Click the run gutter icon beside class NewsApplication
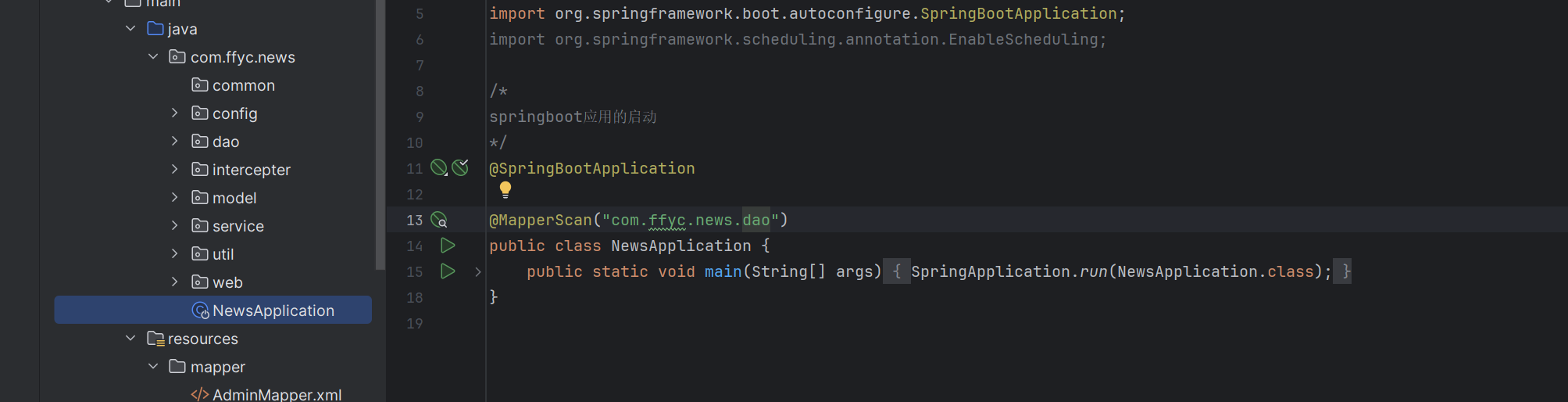Image resolution: width=1568 pixels, height=402 pixels. (448, 246)
